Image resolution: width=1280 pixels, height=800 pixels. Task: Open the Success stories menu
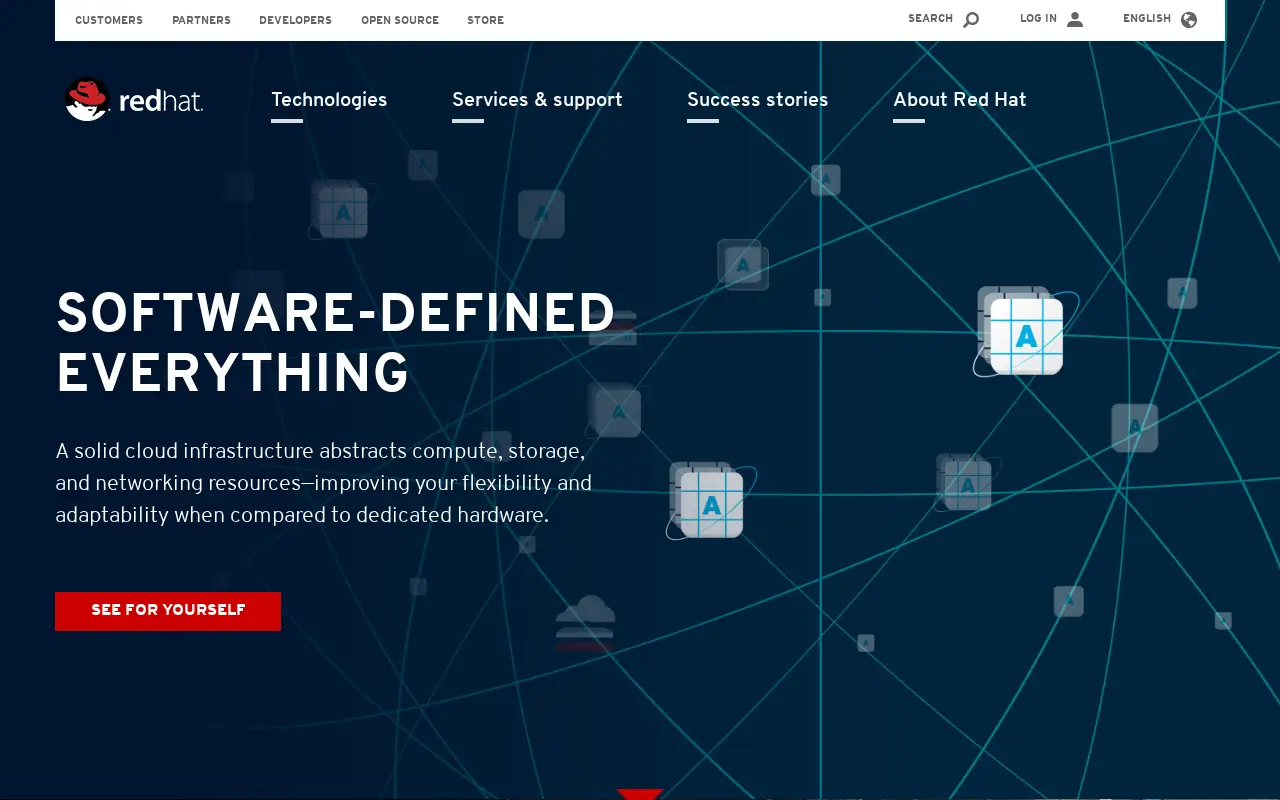point(757,100)
